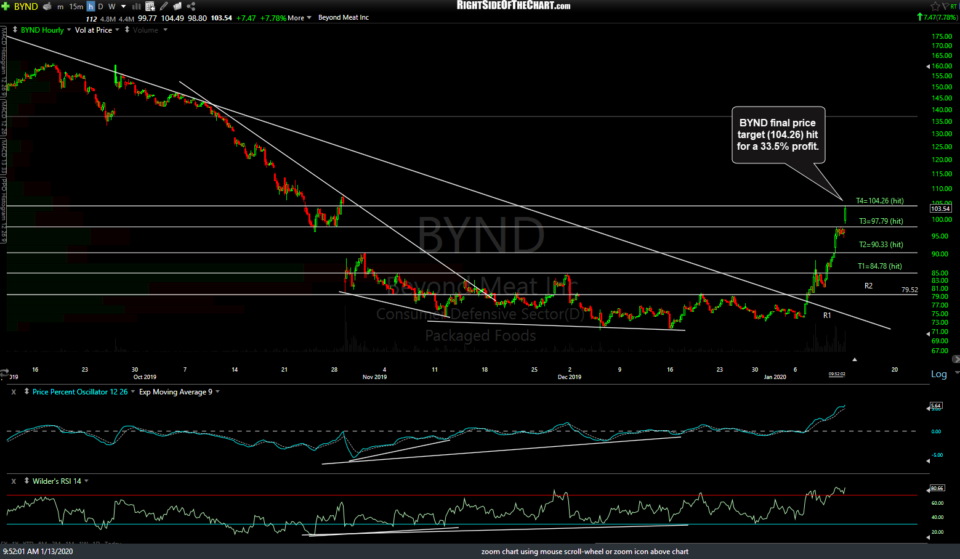
Task: Select the 'm' minute timeframe
Action: point(60,7)
